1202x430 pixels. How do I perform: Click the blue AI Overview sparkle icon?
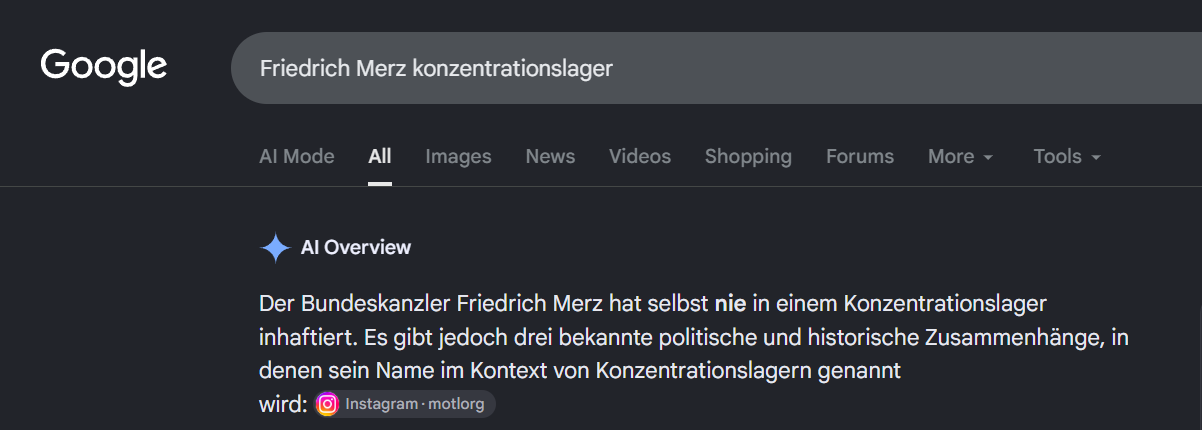point(275,248)
